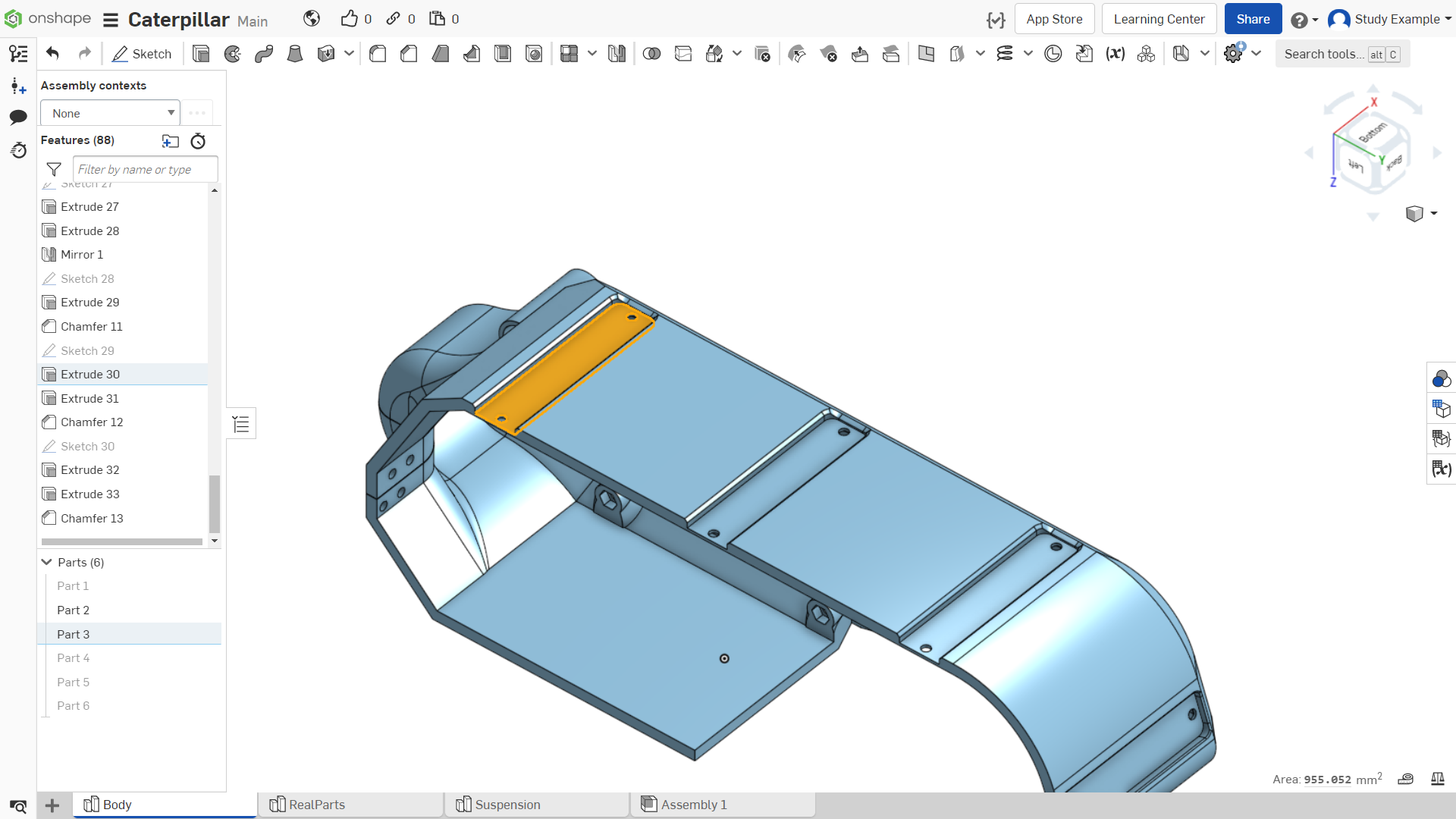Open the Learning Center
Viewport: 1456px width, 819px height.
pos(1159,19)
